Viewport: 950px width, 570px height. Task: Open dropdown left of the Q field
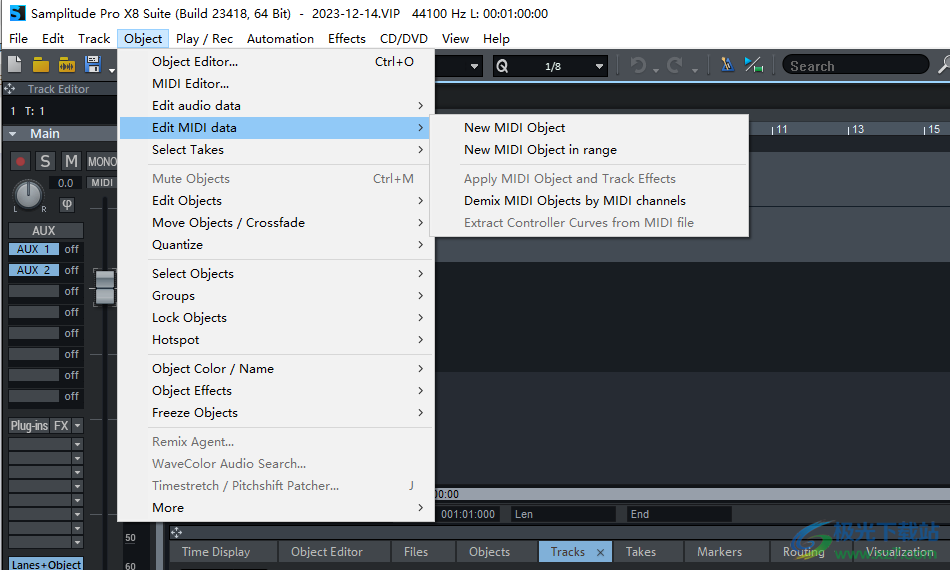[474, 66]
